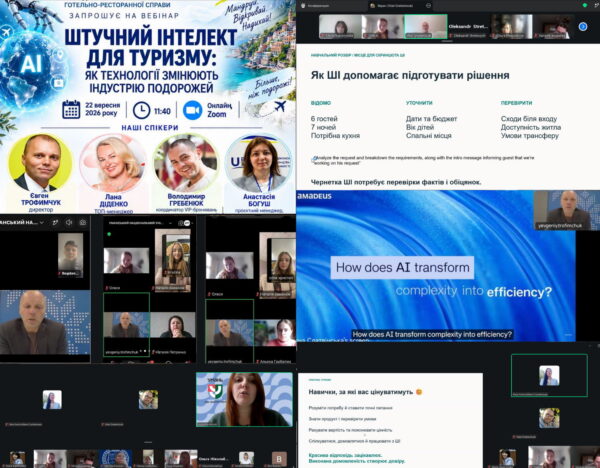Tap the switch camera icon in phone toolbar
This screenshot has height=468, width=600.
55,222
